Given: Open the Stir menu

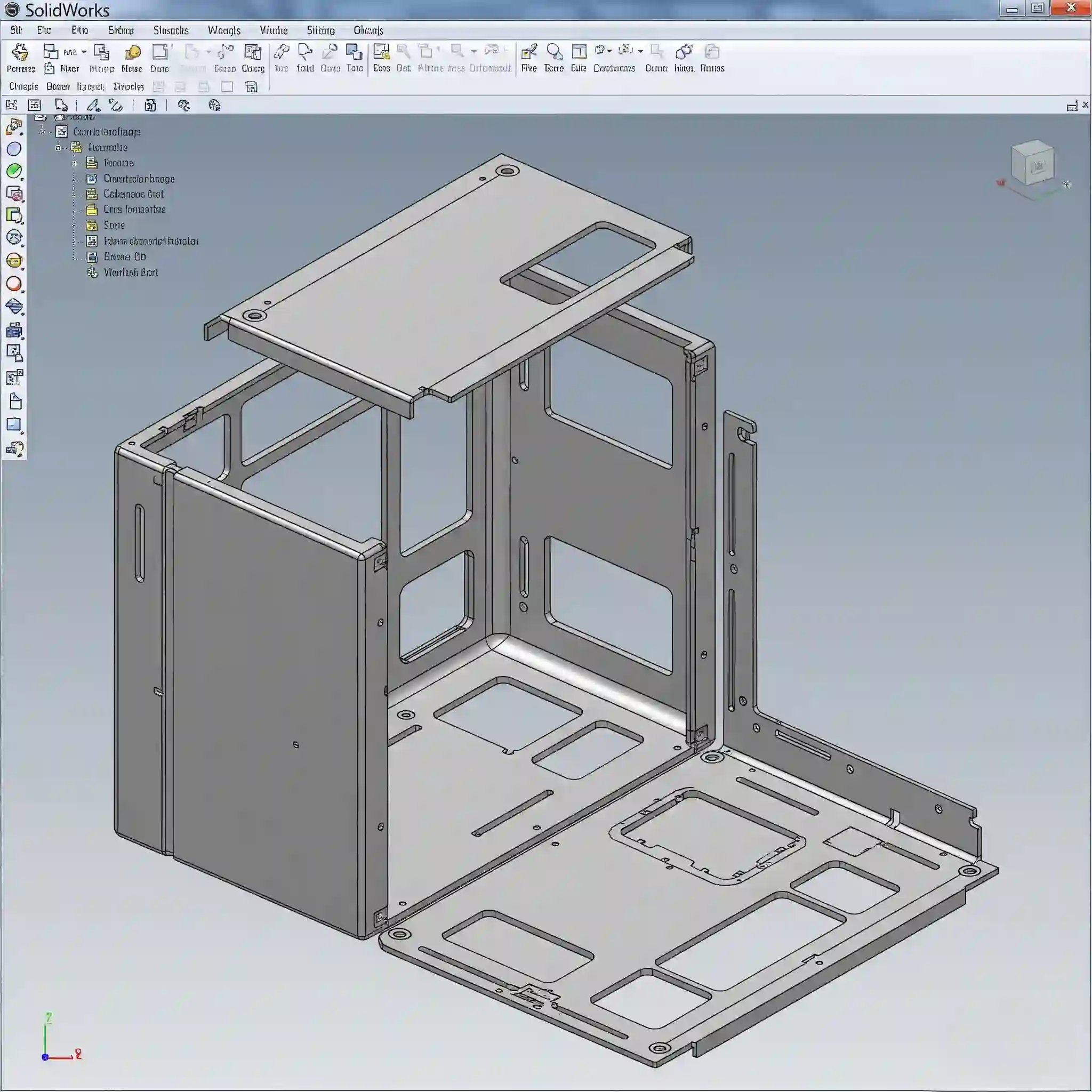Looking at the screenshot, I should coord(17,30).
